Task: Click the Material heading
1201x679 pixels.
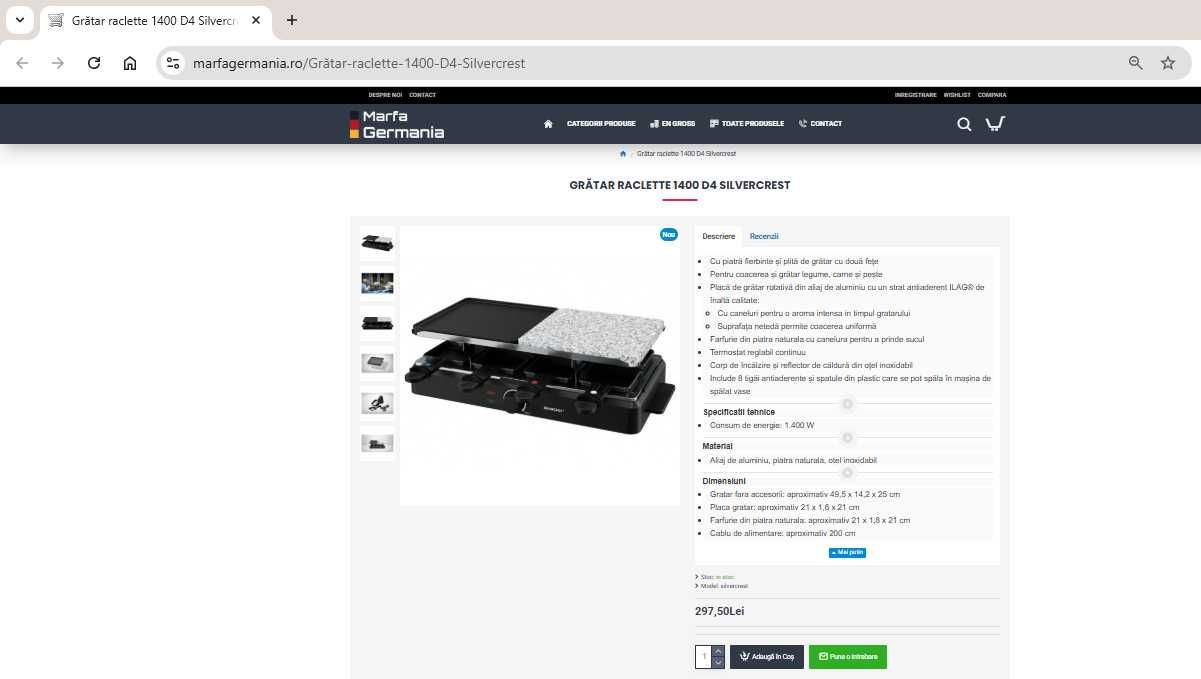Action: (718, 446)
